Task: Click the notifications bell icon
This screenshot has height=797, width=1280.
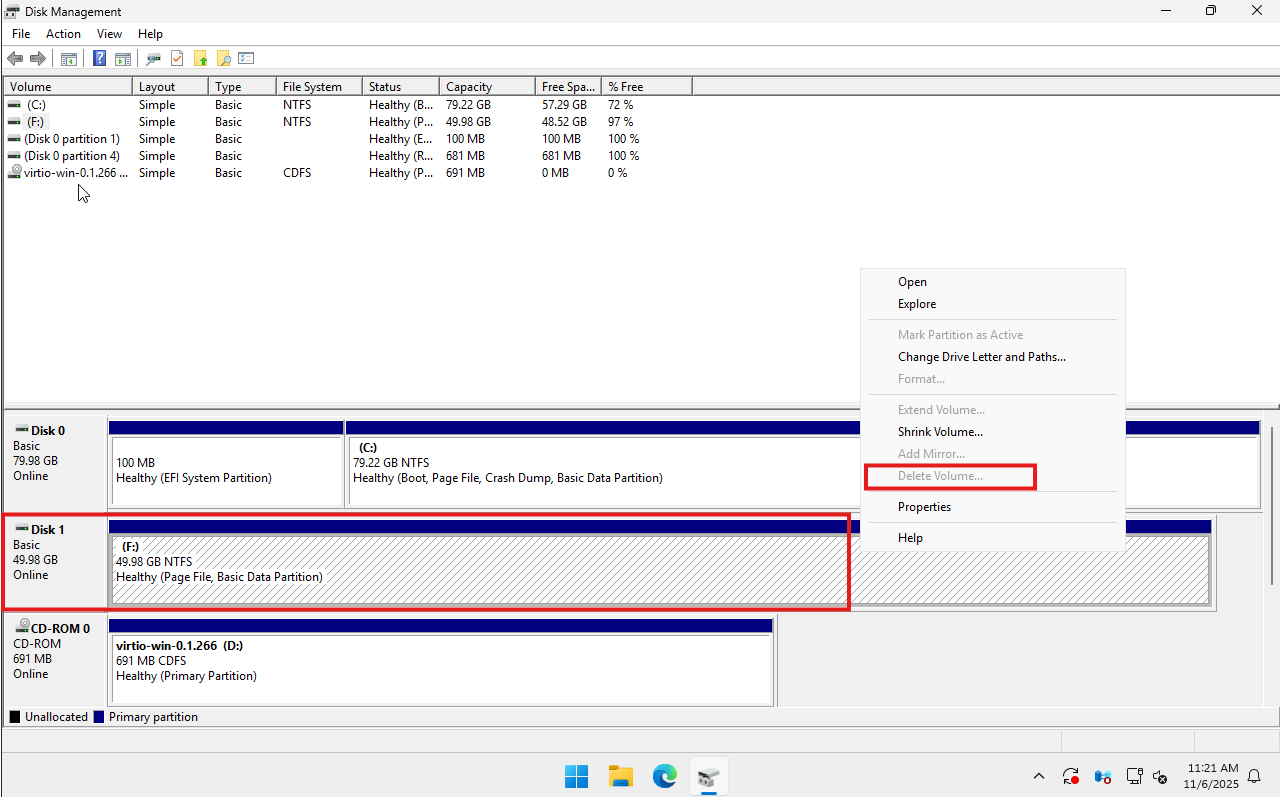Action: tap(1254, 776)
